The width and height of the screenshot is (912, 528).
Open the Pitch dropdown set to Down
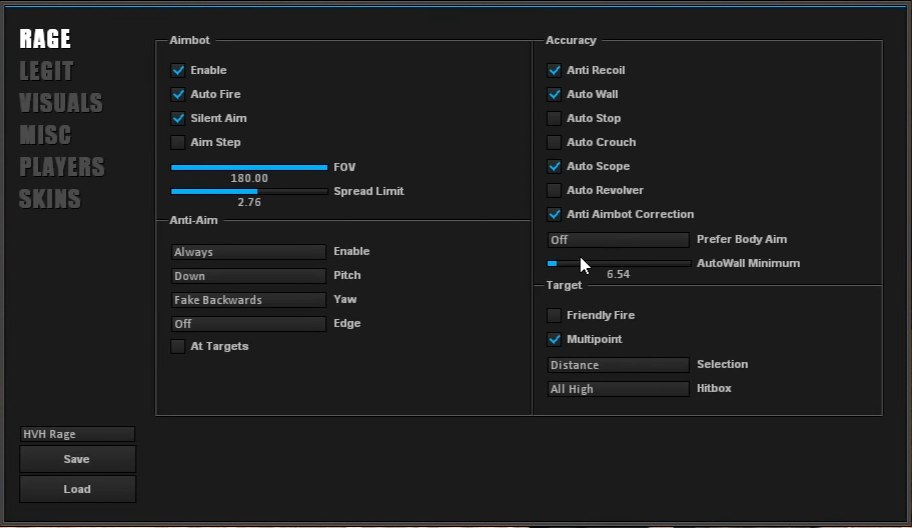coord(248,276)
